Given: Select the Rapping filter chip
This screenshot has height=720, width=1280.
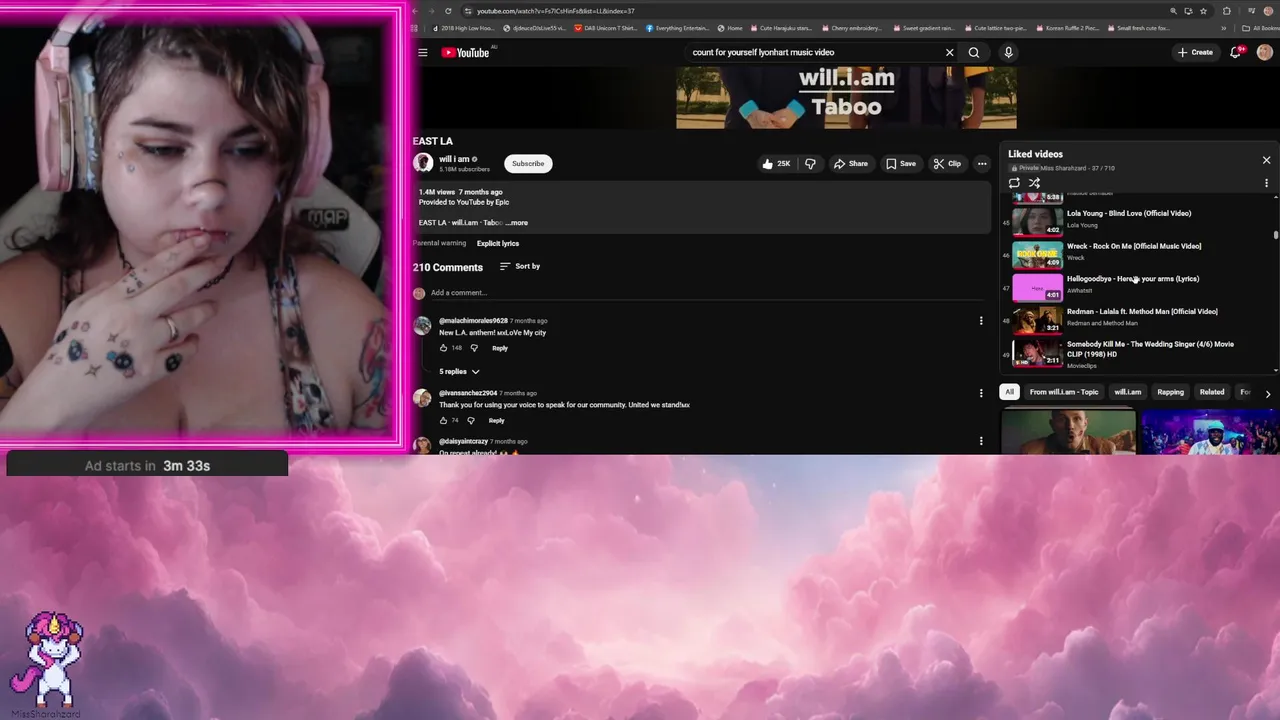Looking at the screenshot, I should click(x=1170, y=392).
